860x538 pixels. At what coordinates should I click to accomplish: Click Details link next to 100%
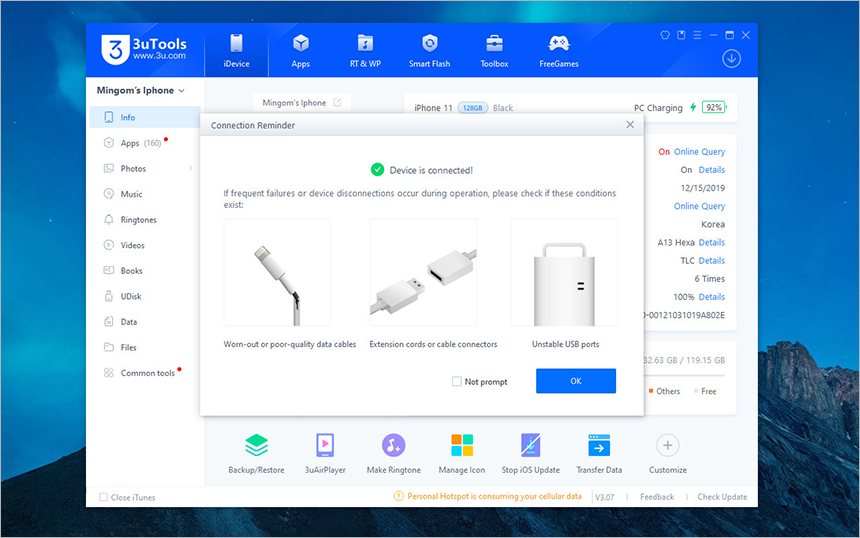click(x=711, y=297)
